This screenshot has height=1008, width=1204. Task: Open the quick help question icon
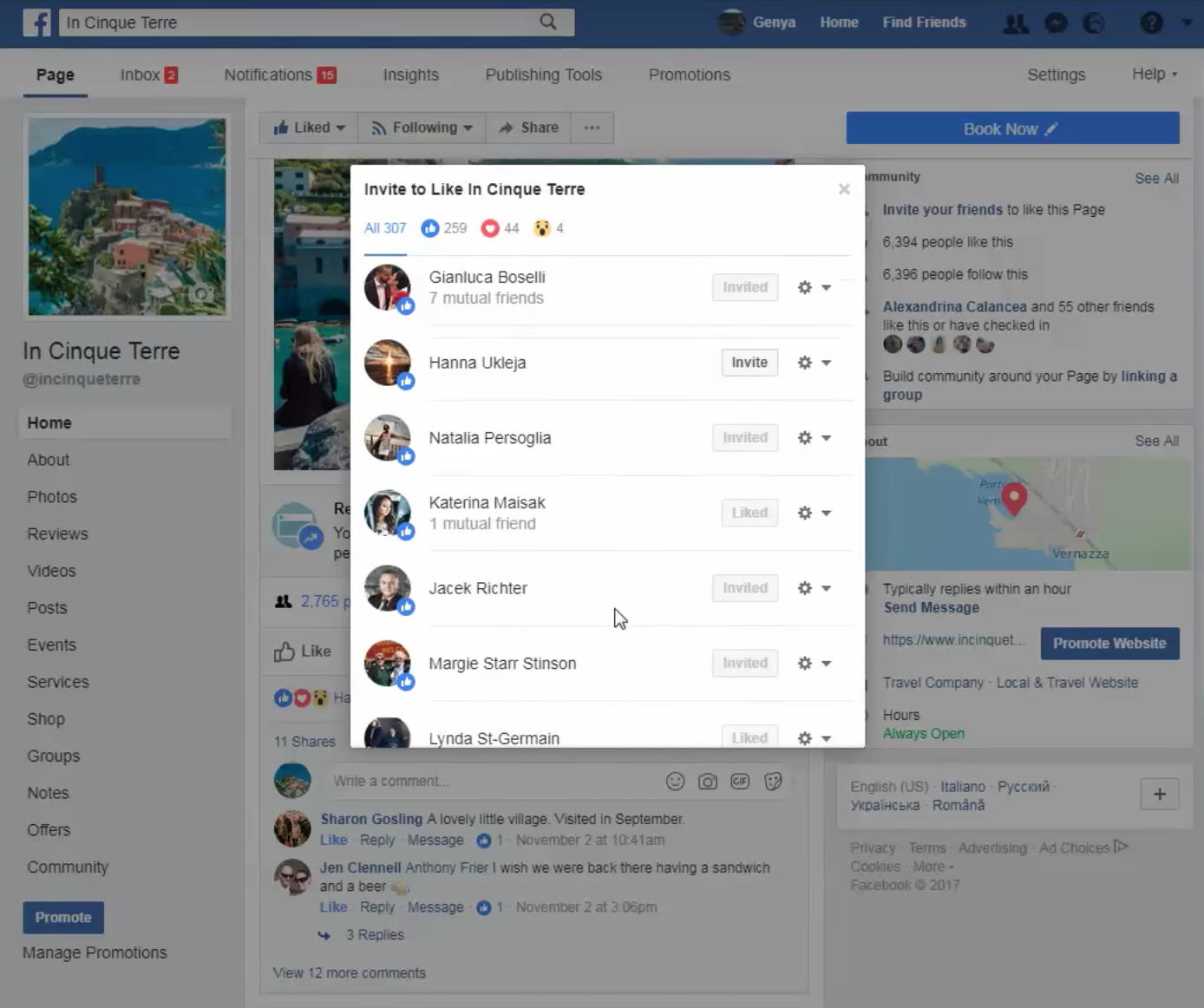pos(1151,23)
